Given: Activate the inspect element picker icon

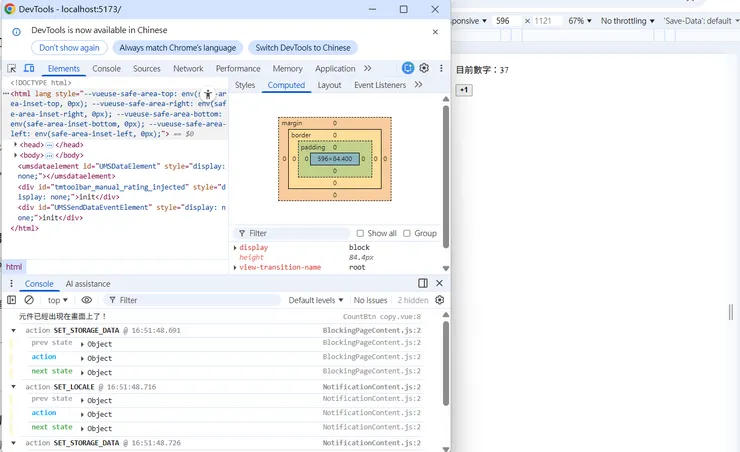Looking at the screenshot, I should 13,69.
